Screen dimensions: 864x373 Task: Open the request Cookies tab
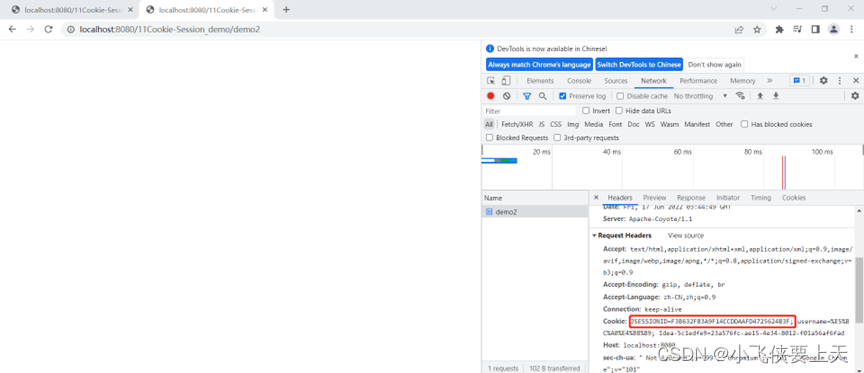pyautogui.click(x=793, y=198)
